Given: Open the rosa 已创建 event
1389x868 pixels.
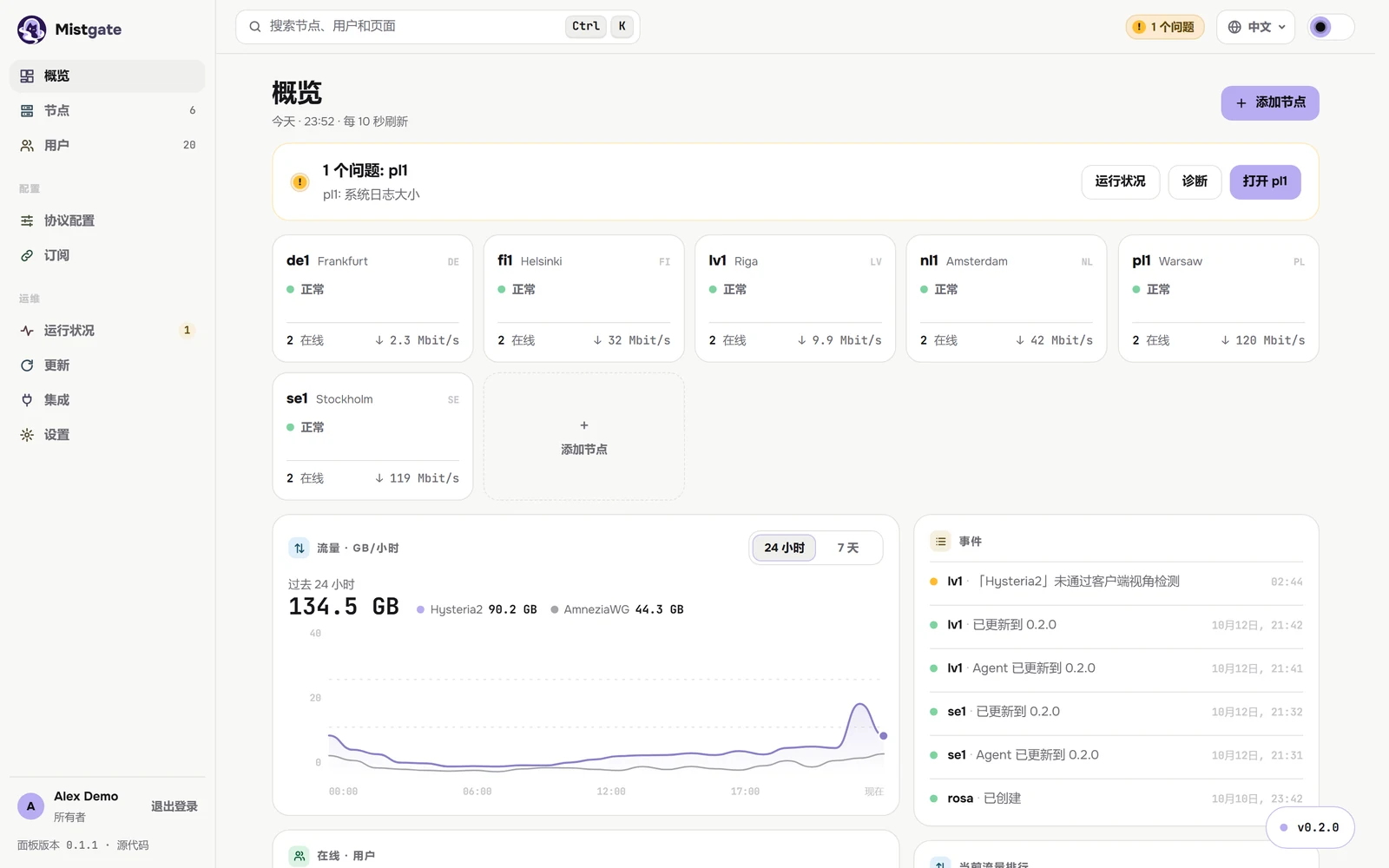Looking at the screenshot, I should tap(1116, 799).
